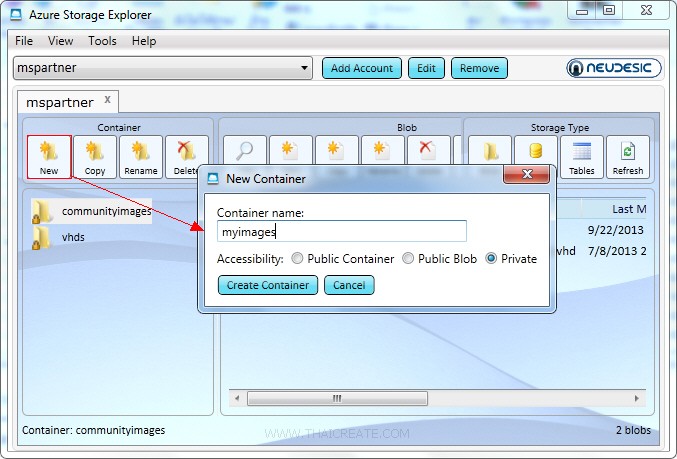Click Azure Storage Explorer title bar icon
Image resolution: width=677 pixels, height=459 pixels.
click(x=16, y=15)
